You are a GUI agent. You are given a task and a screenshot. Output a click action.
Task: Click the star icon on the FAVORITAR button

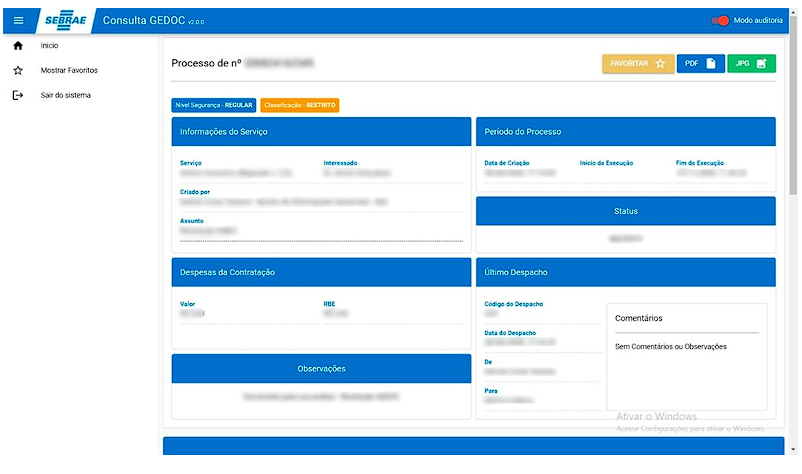click(x=660, y=63)
